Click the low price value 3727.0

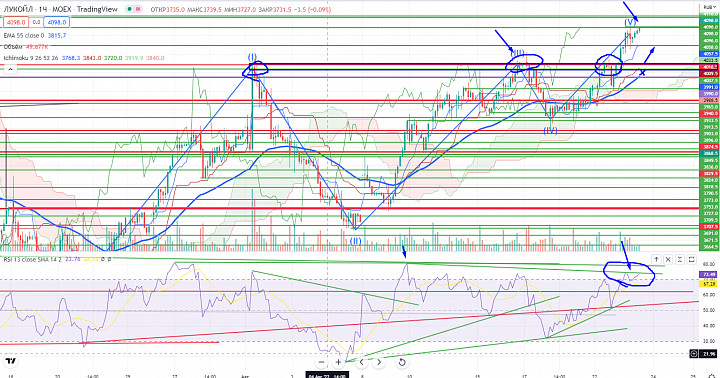(x=248, y=9)
